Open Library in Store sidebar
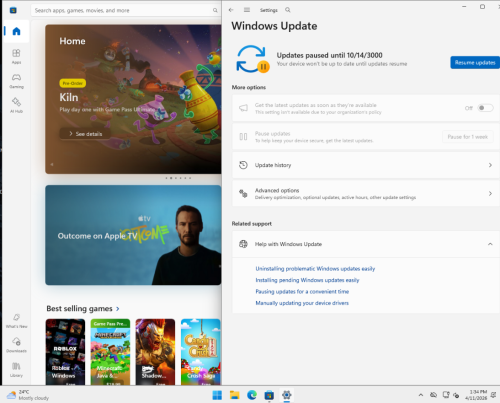This screenshot has height=403, width=500. [x=16, y=369]
